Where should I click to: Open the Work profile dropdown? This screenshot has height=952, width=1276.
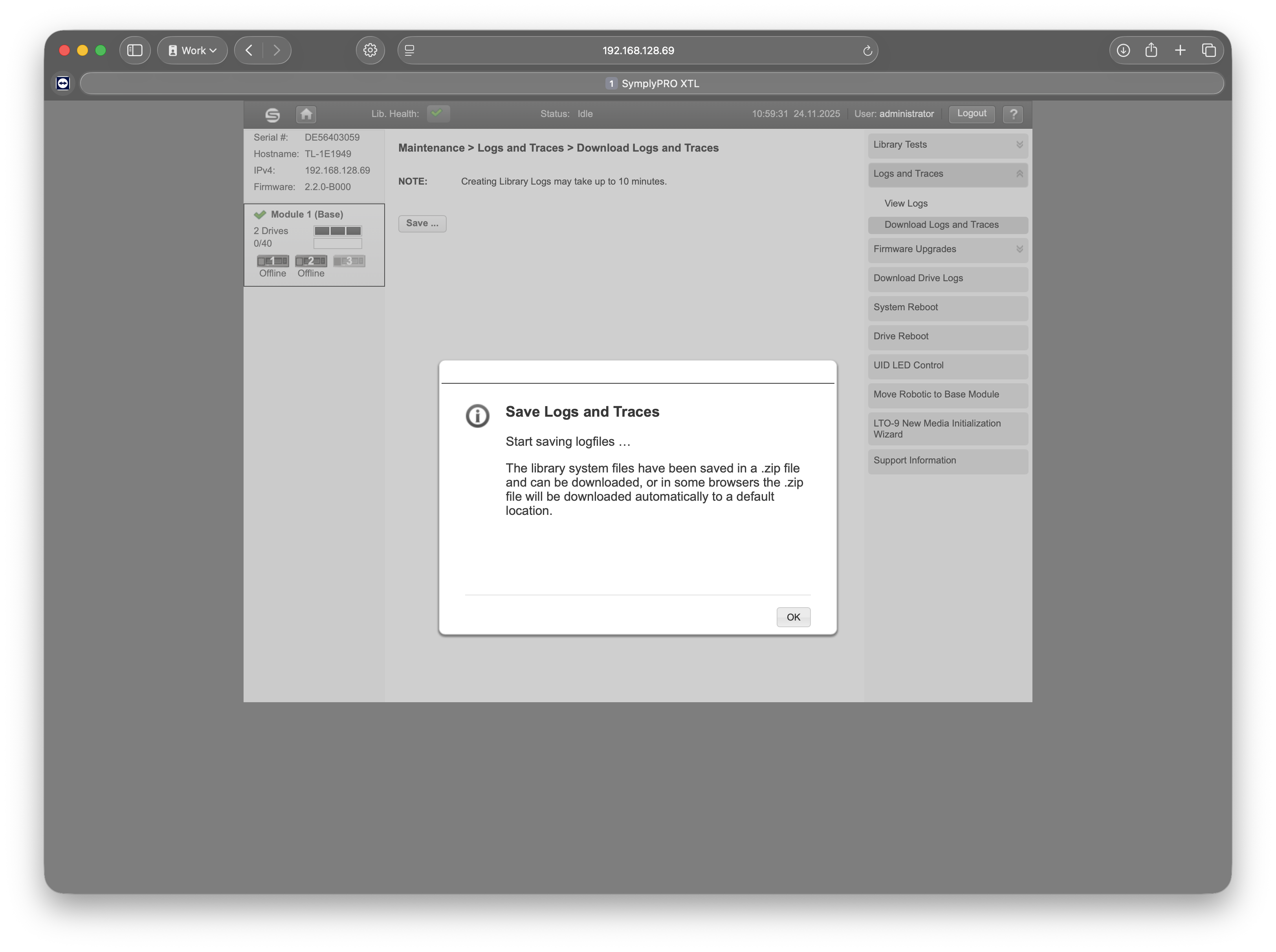(192, 51)
